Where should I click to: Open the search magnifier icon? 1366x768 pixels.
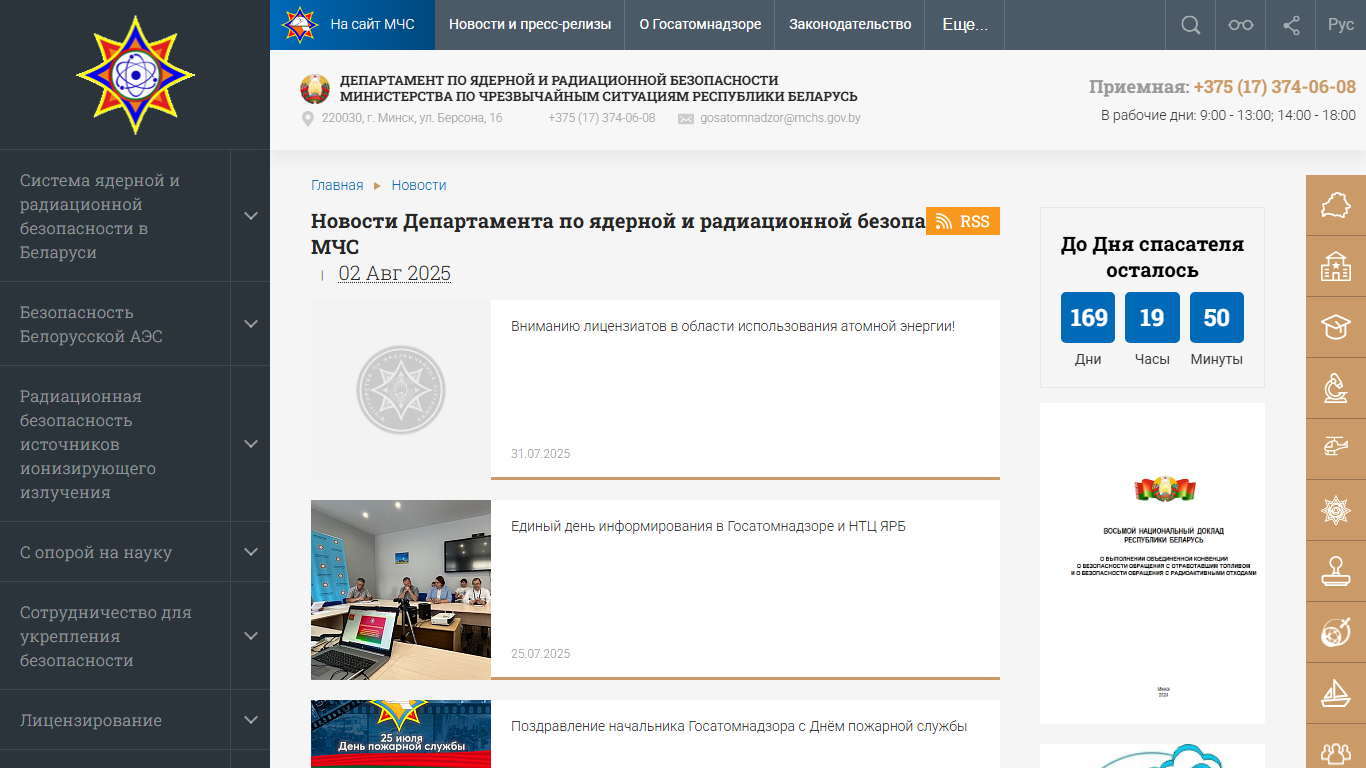tap(1190, 25)
